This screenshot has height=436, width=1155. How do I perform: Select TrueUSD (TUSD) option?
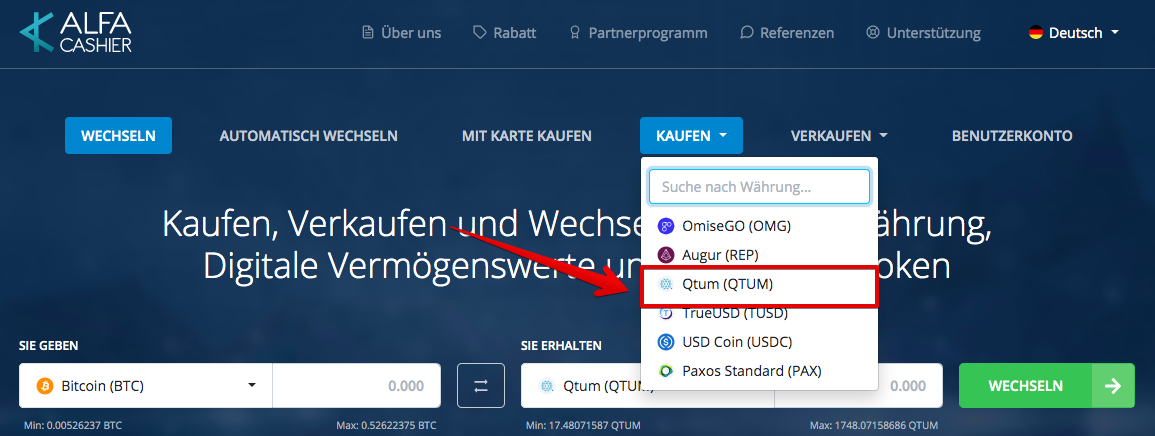[x=759, y=313]
